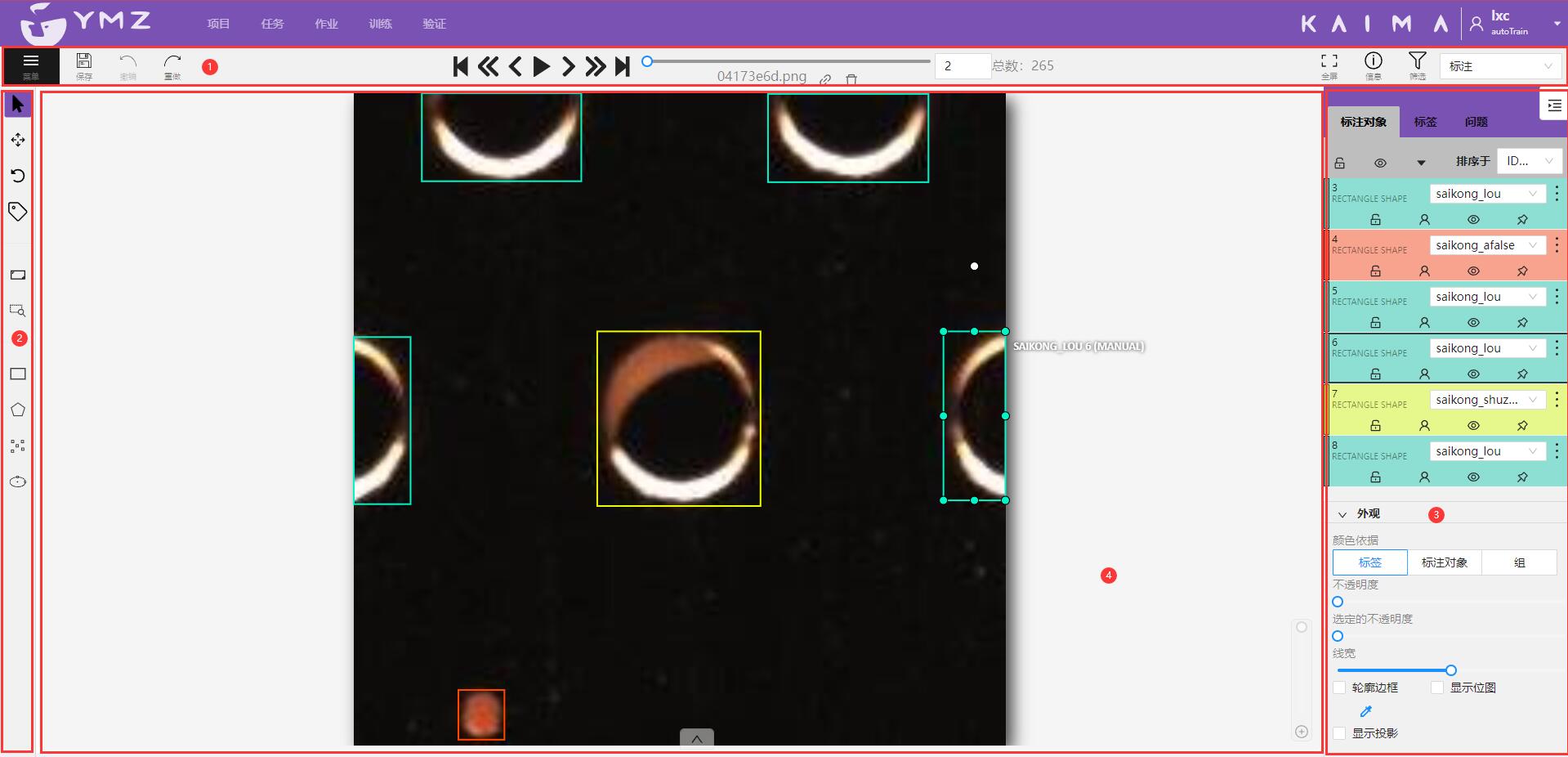1568x757 pixels.
Task: Open the 筛选 filter icon
Action: click(1417, 62)
